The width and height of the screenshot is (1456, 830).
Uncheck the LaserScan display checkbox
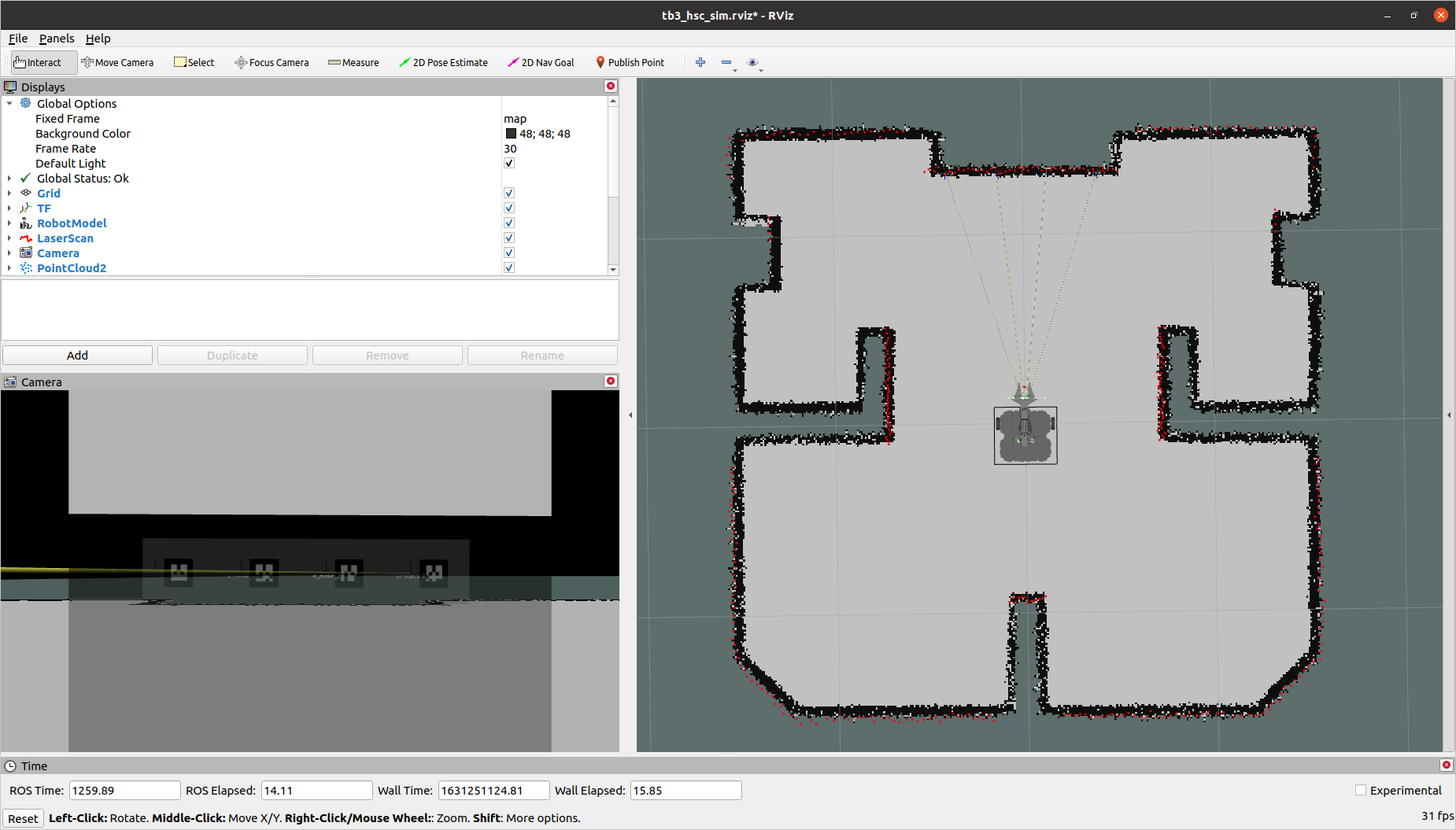tap(509, 238)
